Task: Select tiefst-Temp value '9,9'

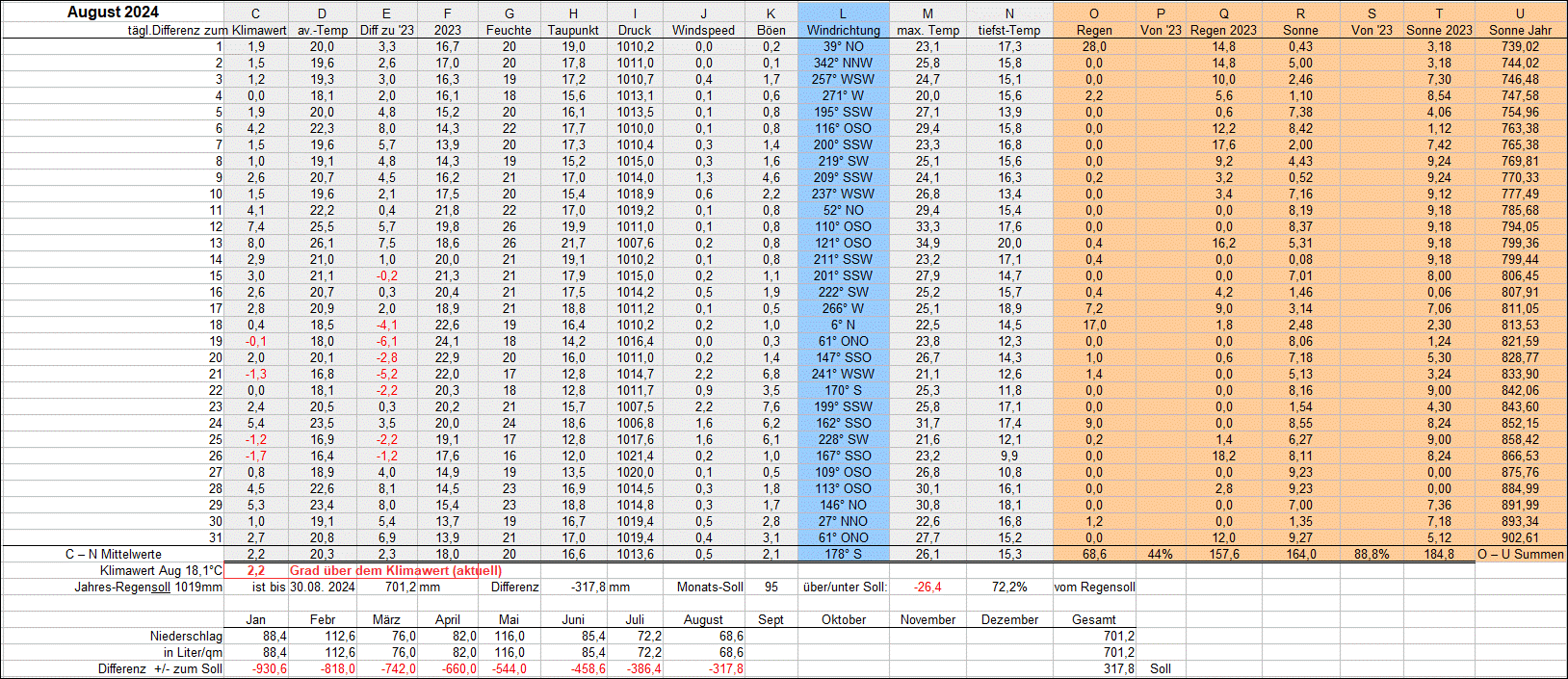Action: click(1009, 456)
